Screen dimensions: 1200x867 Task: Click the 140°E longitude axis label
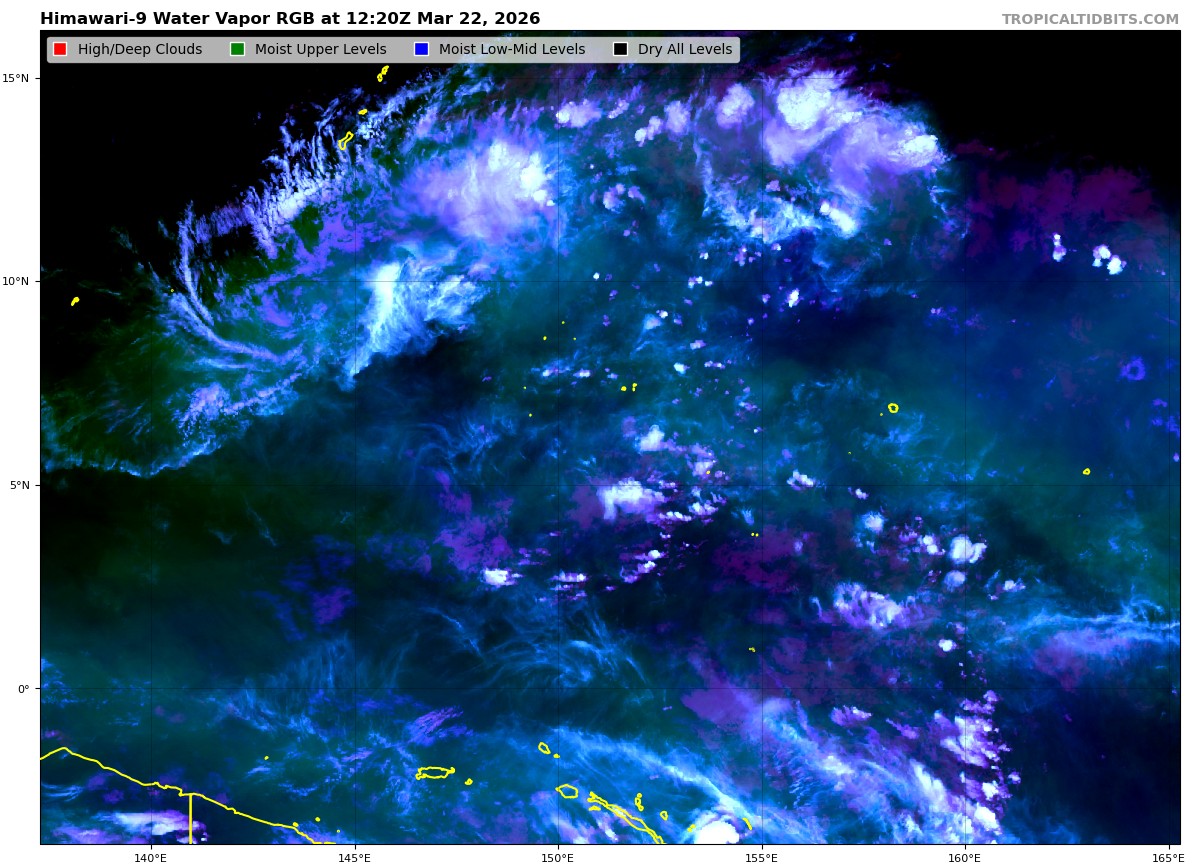151,857
